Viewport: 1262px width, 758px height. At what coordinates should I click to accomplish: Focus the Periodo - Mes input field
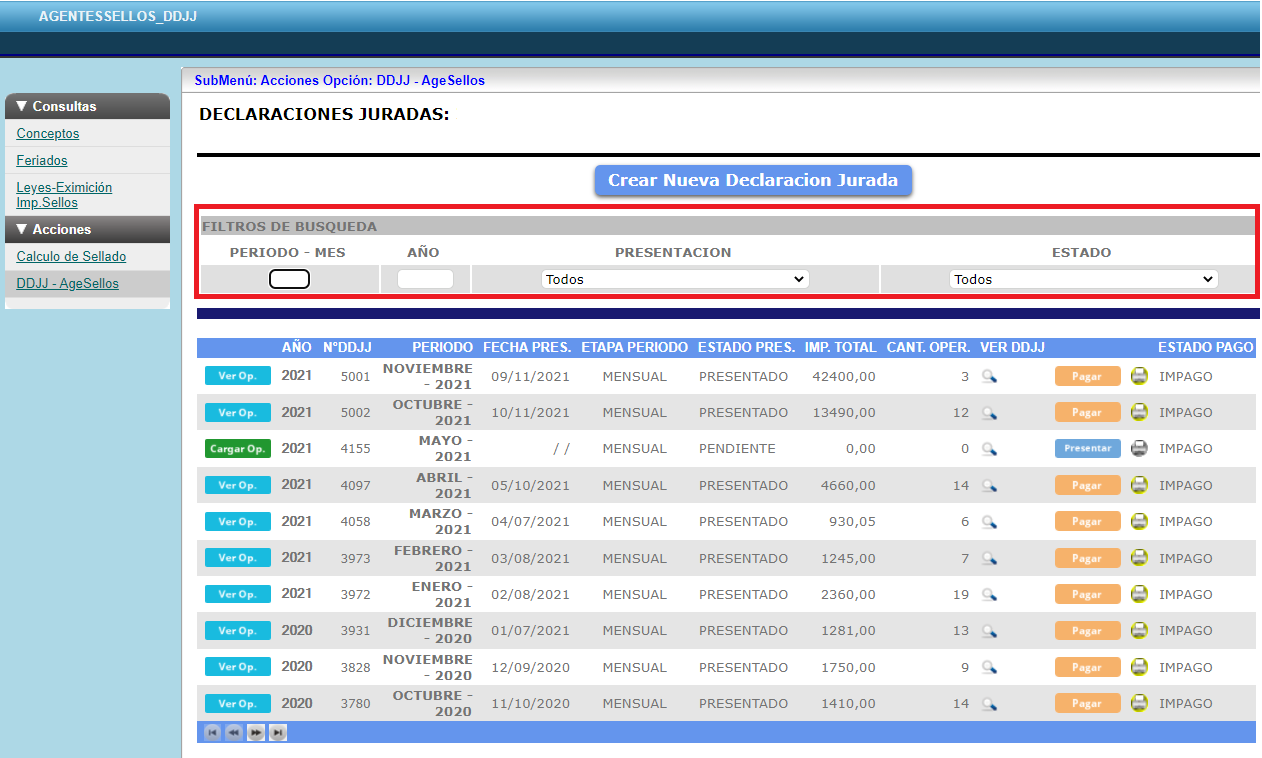pos(289,279)
